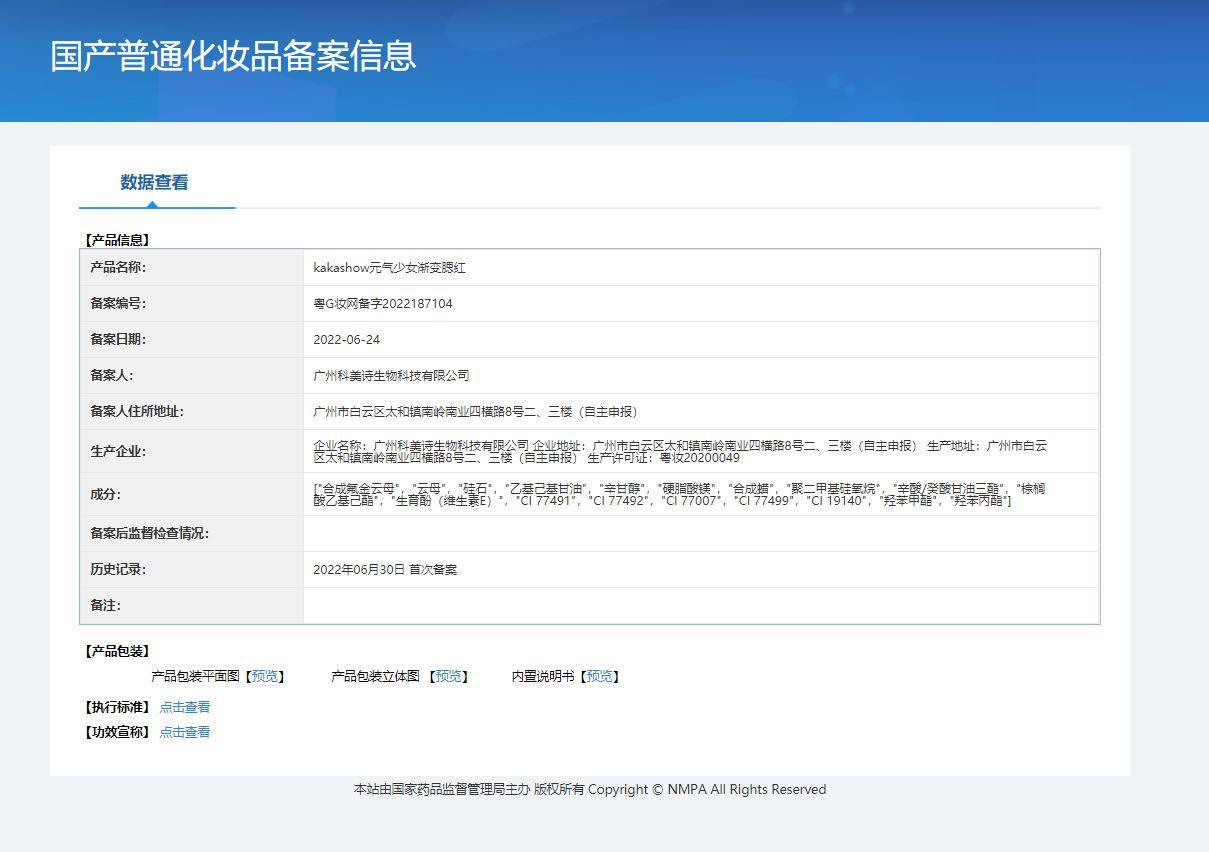Select the filing date 2022-06-24
Viewport: 1209px width, 852px height.
point(346,340)
